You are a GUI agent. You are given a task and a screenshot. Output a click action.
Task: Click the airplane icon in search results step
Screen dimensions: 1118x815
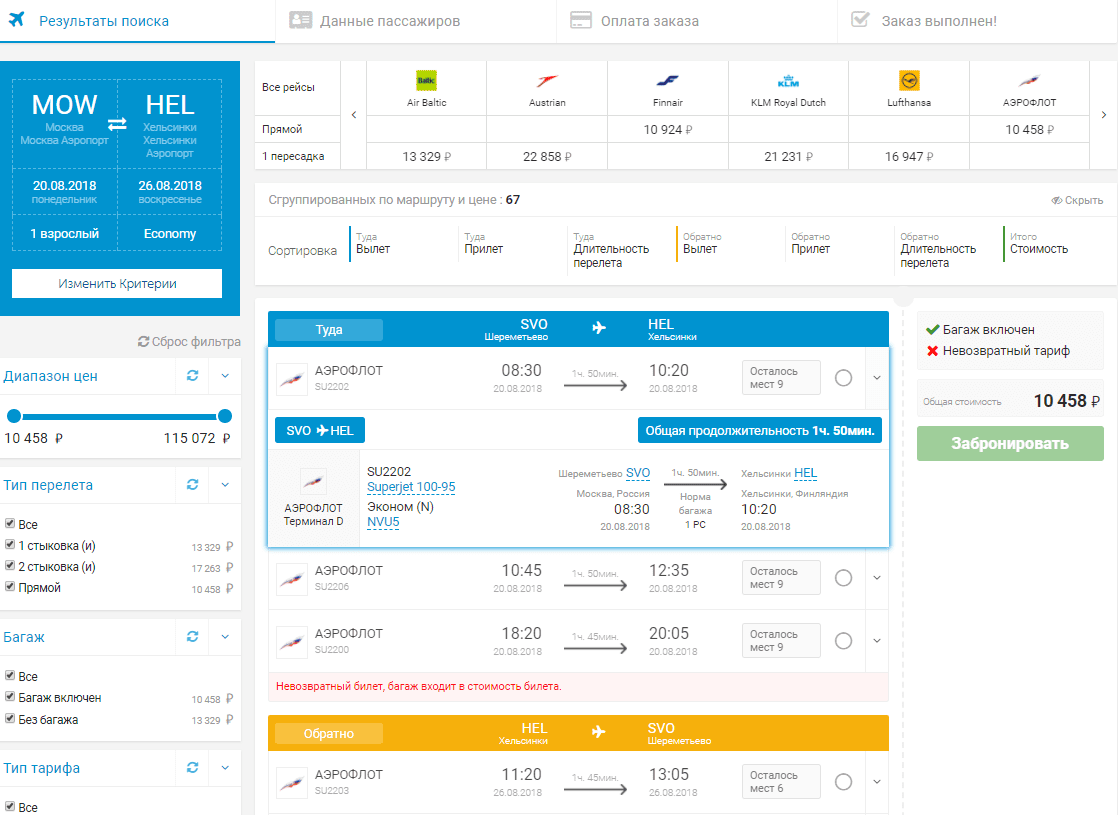(x=16, y=19)
